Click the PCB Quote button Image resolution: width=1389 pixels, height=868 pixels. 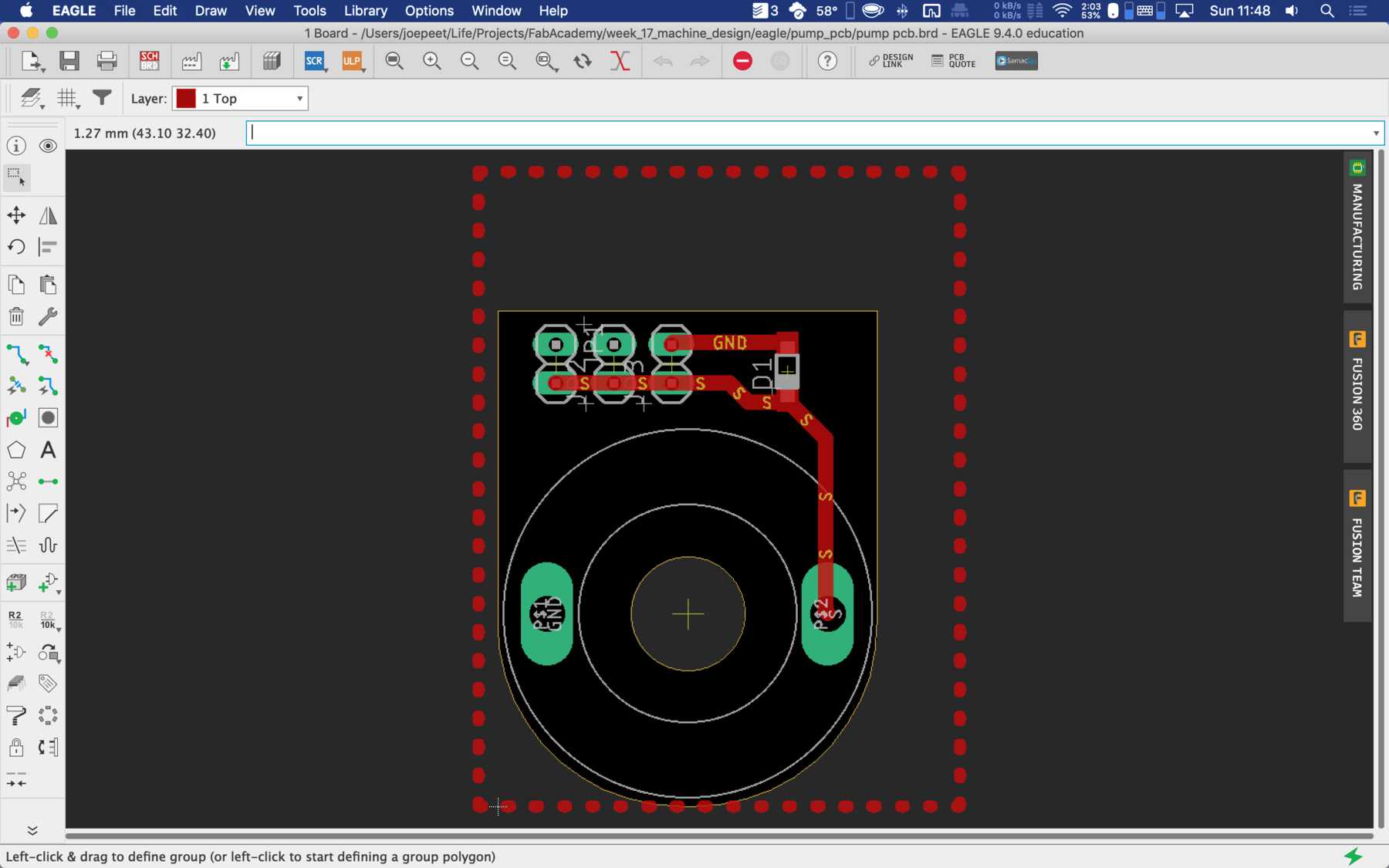pos(954,61)
